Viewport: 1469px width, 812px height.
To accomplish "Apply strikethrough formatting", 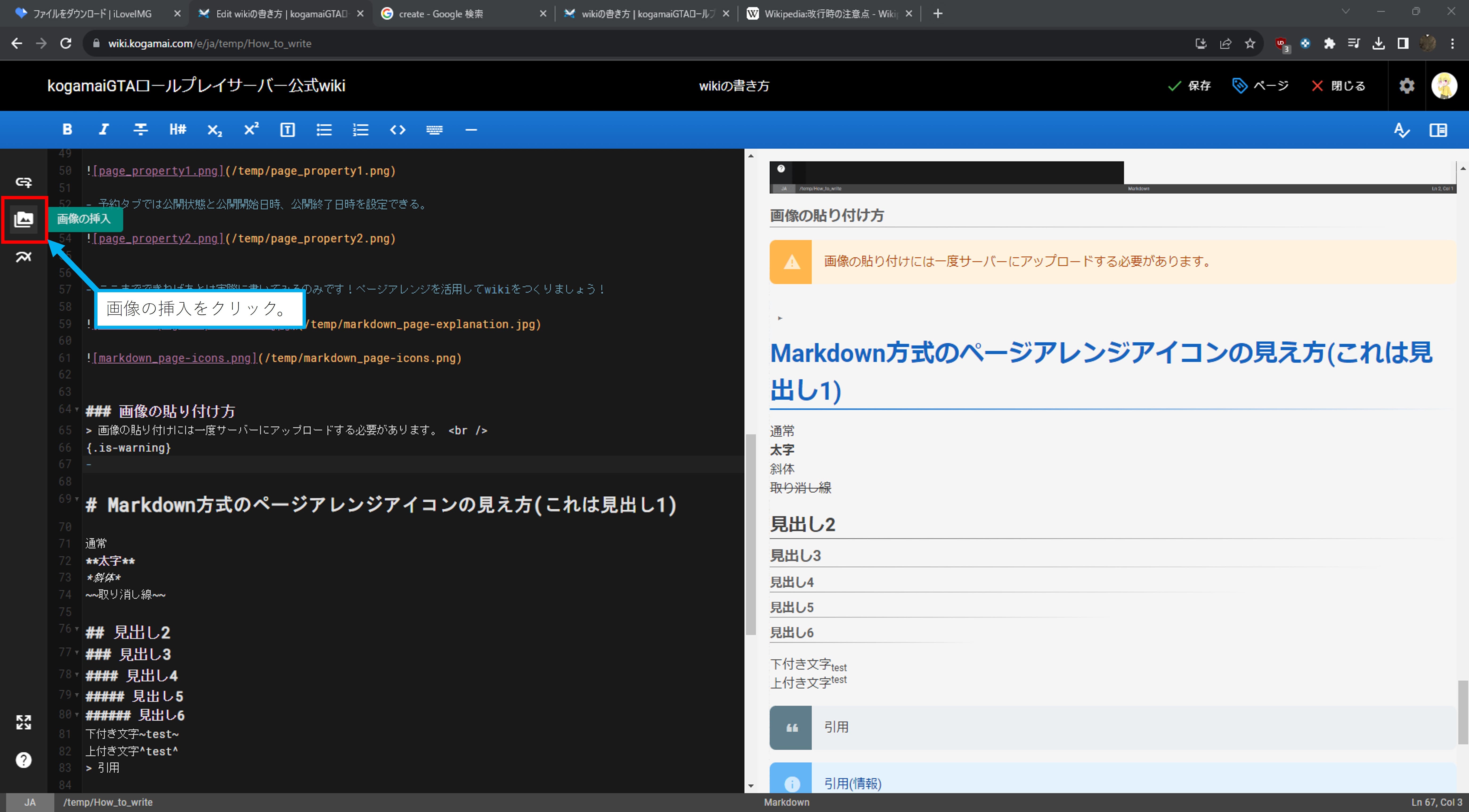I will click(140, 130).
